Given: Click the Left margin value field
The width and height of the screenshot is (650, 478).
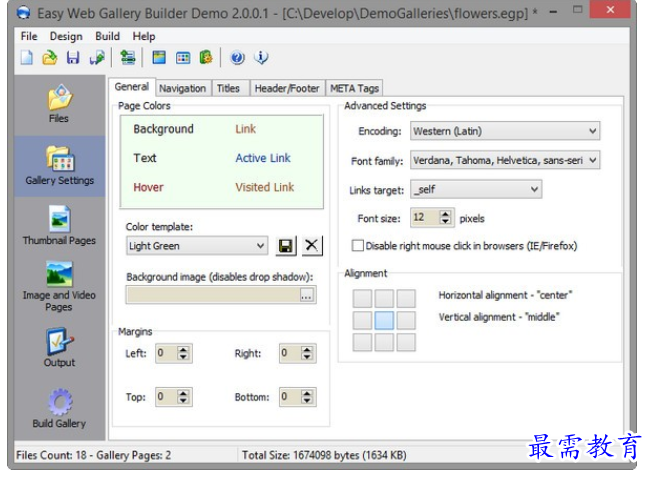Looking at the screenshot, I should coord(166,353).
